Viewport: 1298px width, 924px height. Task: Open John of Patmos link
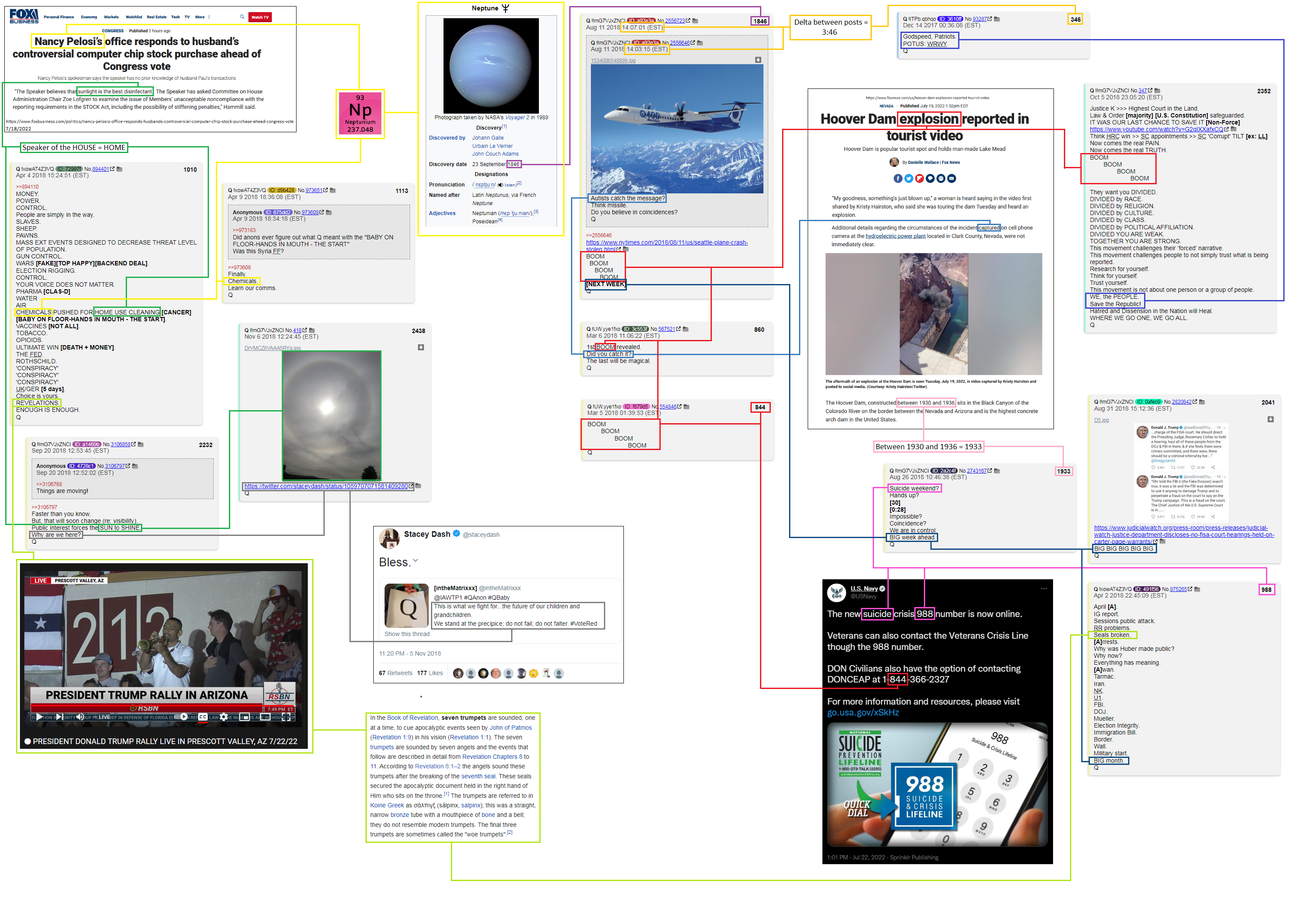[510, 728]
